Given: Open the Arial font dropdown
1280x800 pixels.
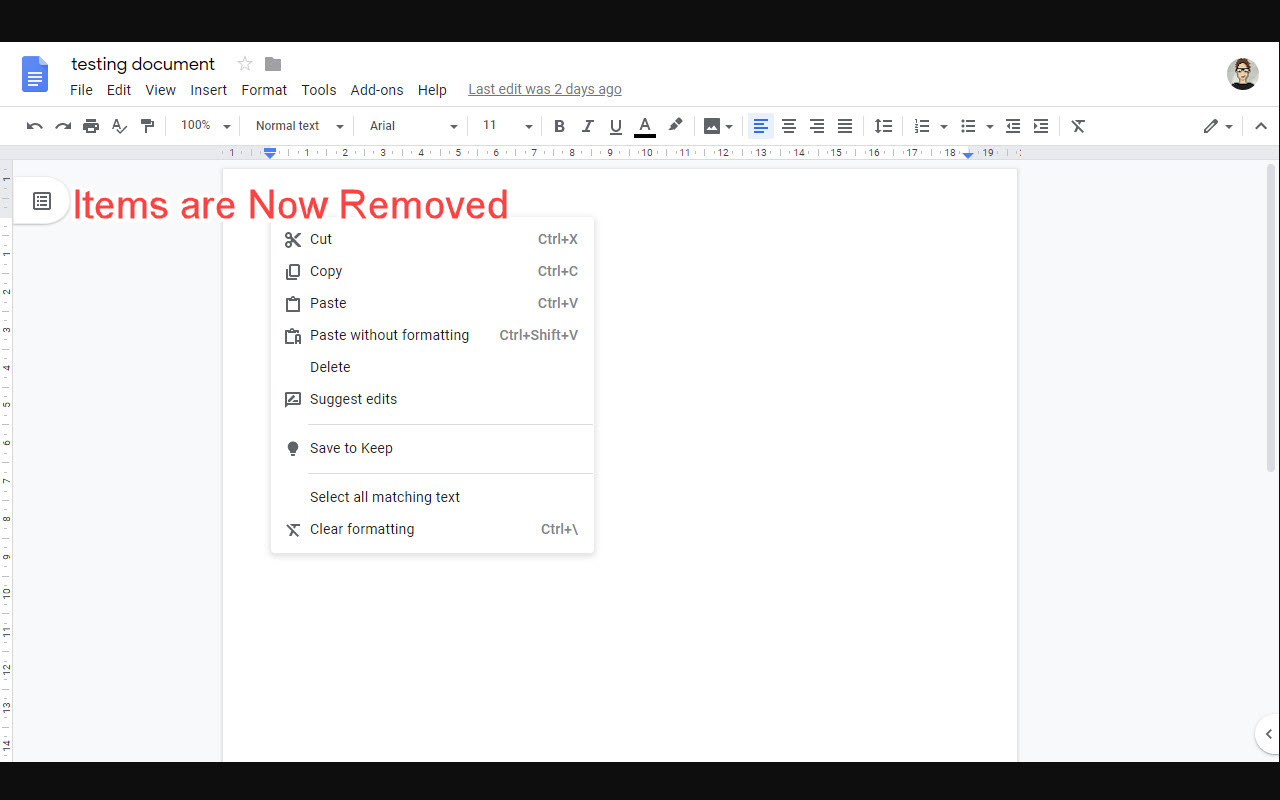Looking at the screenshot, I should click(413, 126).
